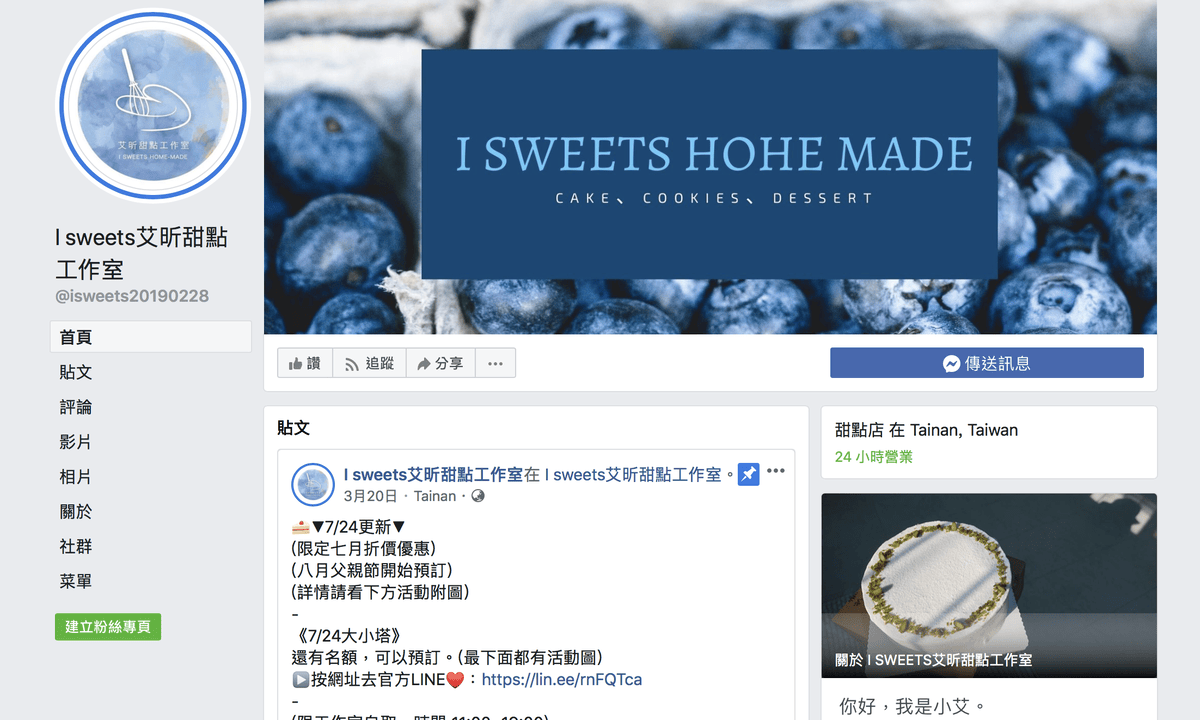Click the I sweets profile logo picture

[x=152, y=104]
